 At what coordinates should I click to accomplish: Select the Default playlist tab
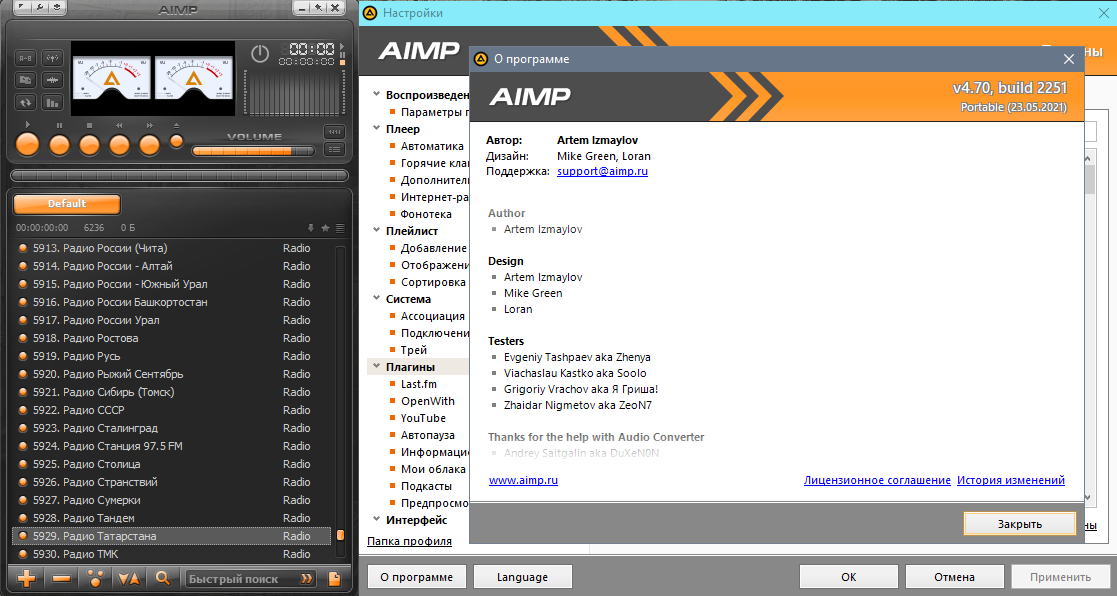point(67,204)
